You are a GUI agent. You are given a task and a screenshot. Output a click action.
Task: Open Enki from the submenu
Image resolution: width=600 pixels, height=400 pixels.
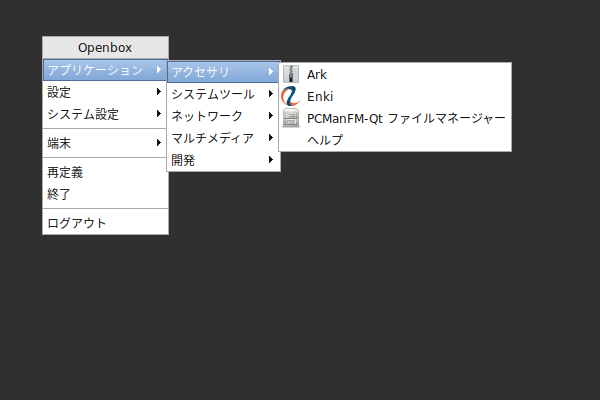(395, 96)
